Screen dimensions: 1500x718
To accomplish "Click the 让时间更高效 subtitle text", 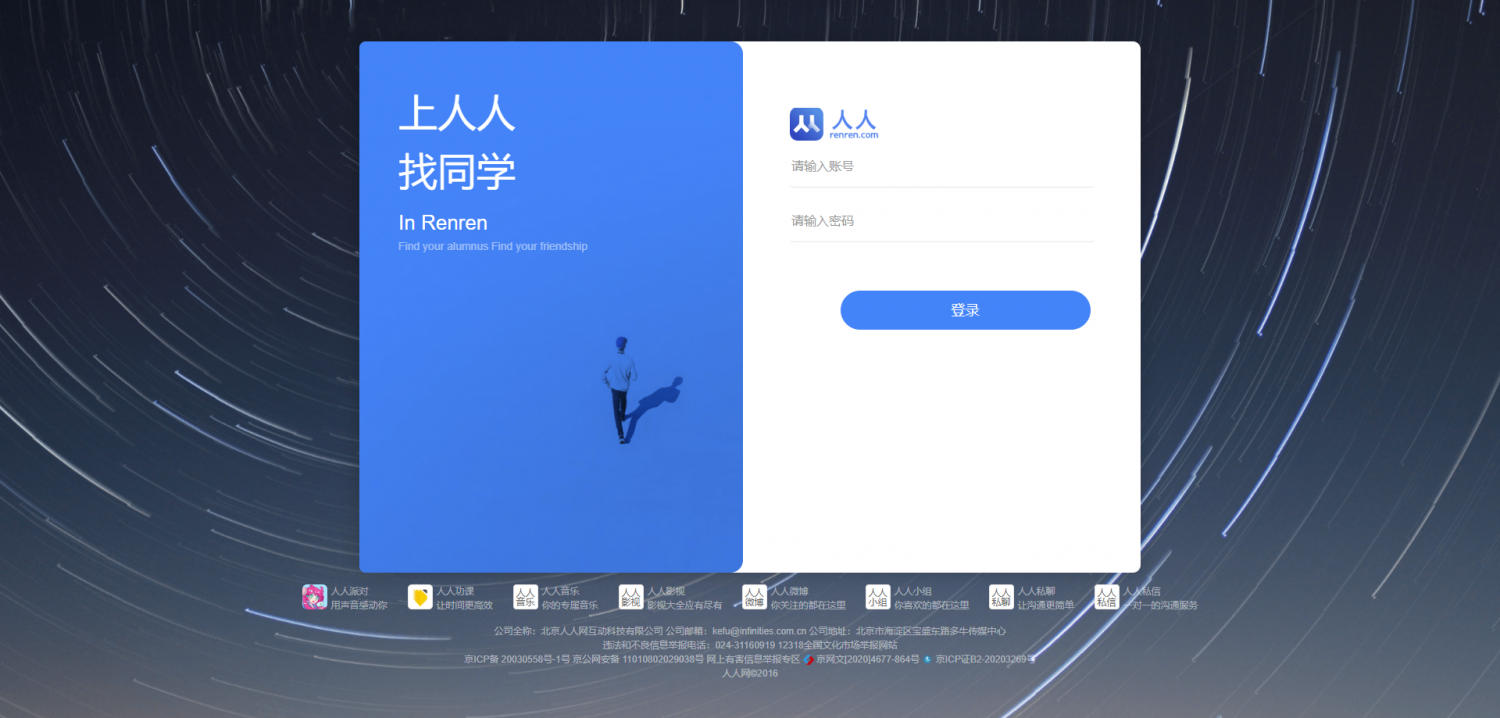I will (464, 605).
